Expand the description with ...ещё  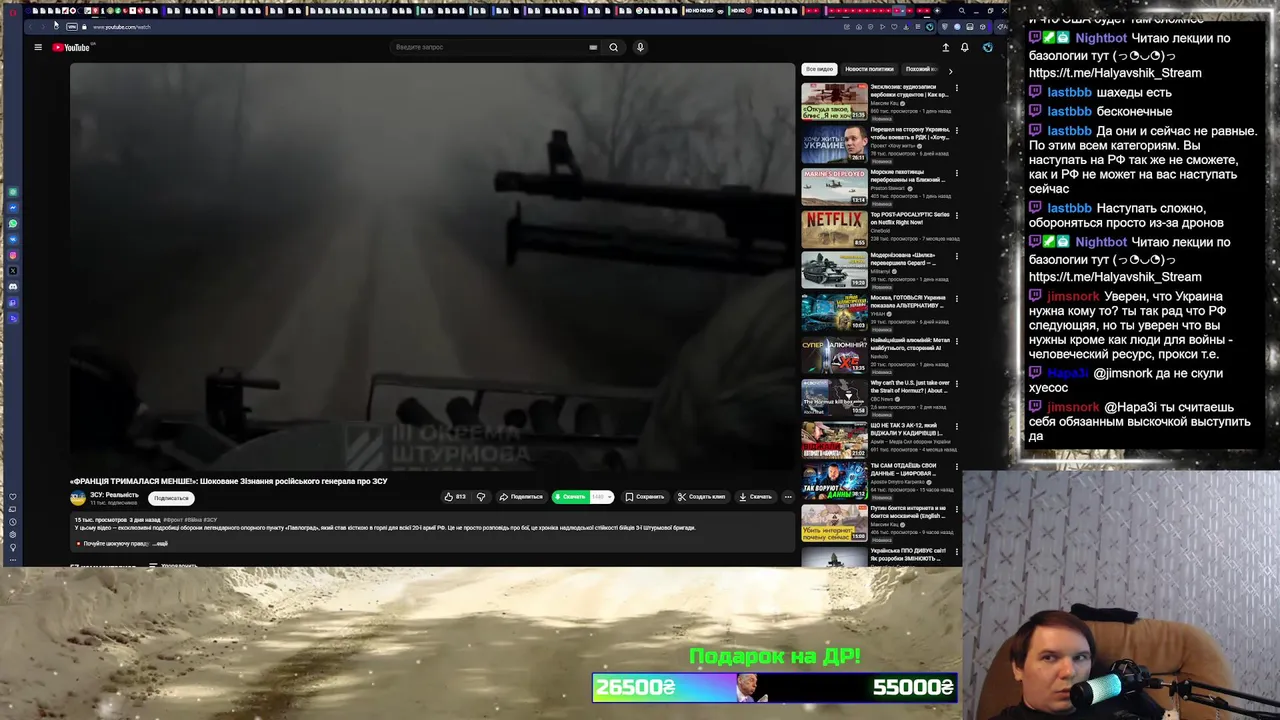(160, 544)
